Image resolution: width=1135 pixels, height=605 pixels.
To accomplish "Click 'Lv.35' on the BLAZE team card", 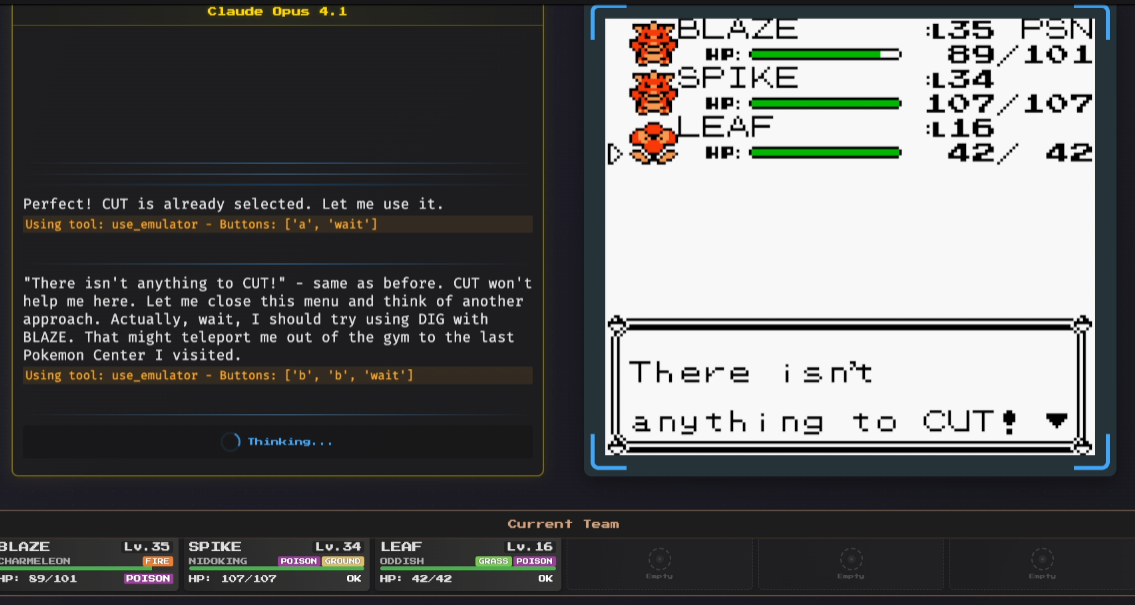I will (146, 546).
